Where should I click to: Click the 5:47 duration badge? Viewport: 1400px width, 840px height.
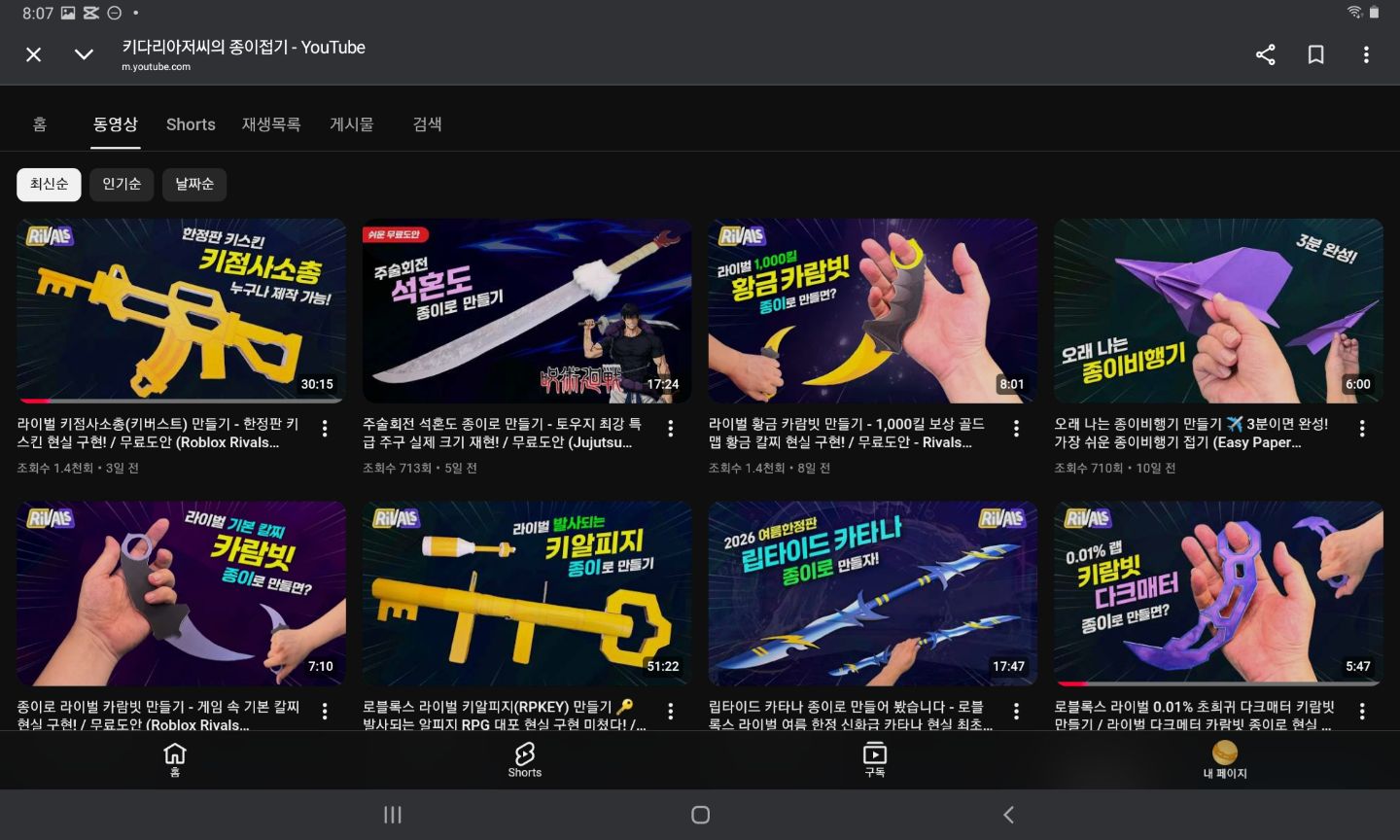(x=1358, y=666)
